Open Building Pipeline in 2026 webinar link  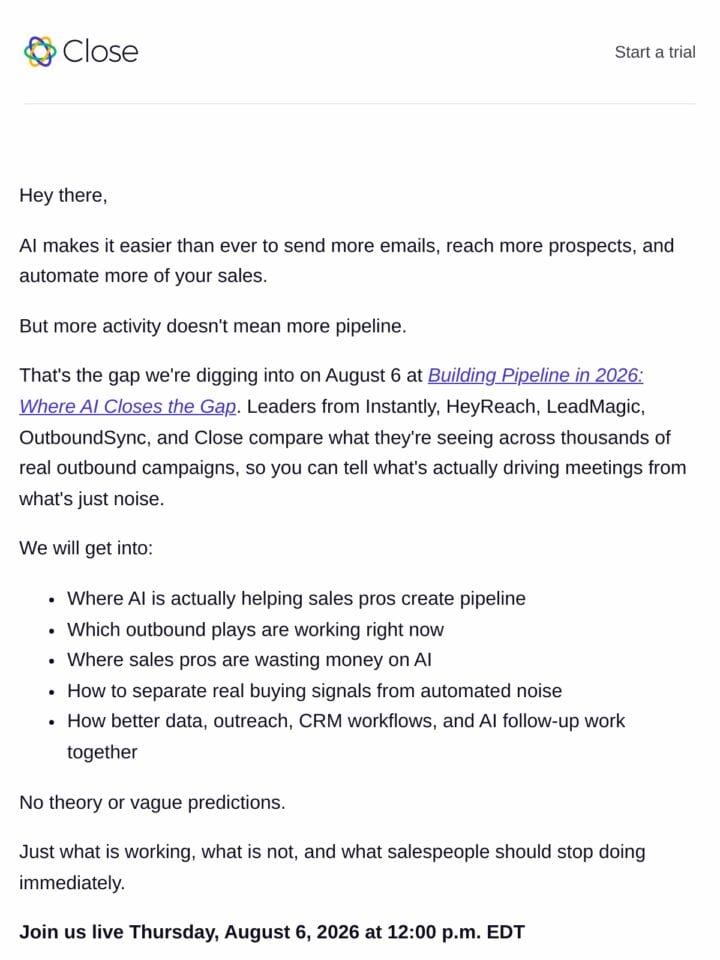tap(535, 375)
